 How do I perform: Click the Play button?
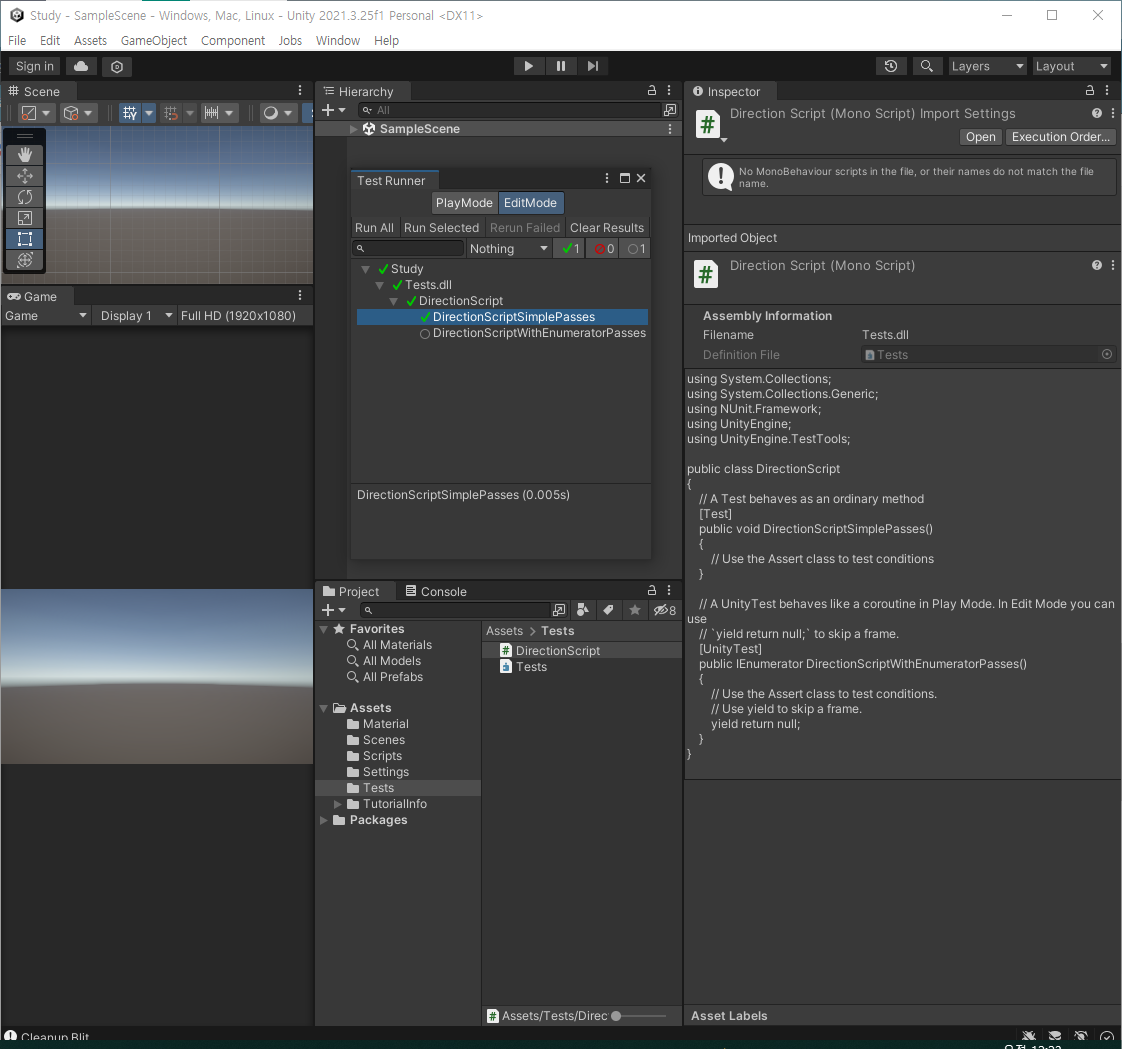pos(529,67)
